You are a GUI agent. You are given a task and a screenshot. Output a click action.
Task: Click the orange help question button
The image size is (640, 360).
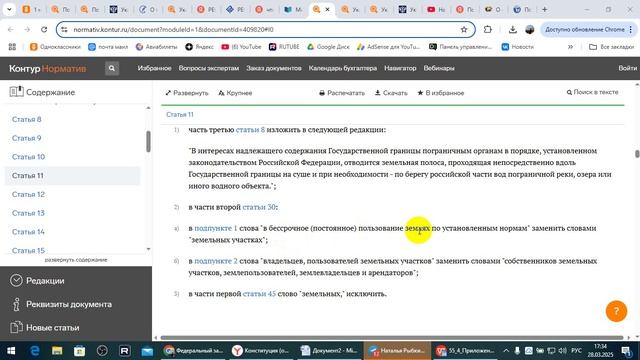[616, 311]
